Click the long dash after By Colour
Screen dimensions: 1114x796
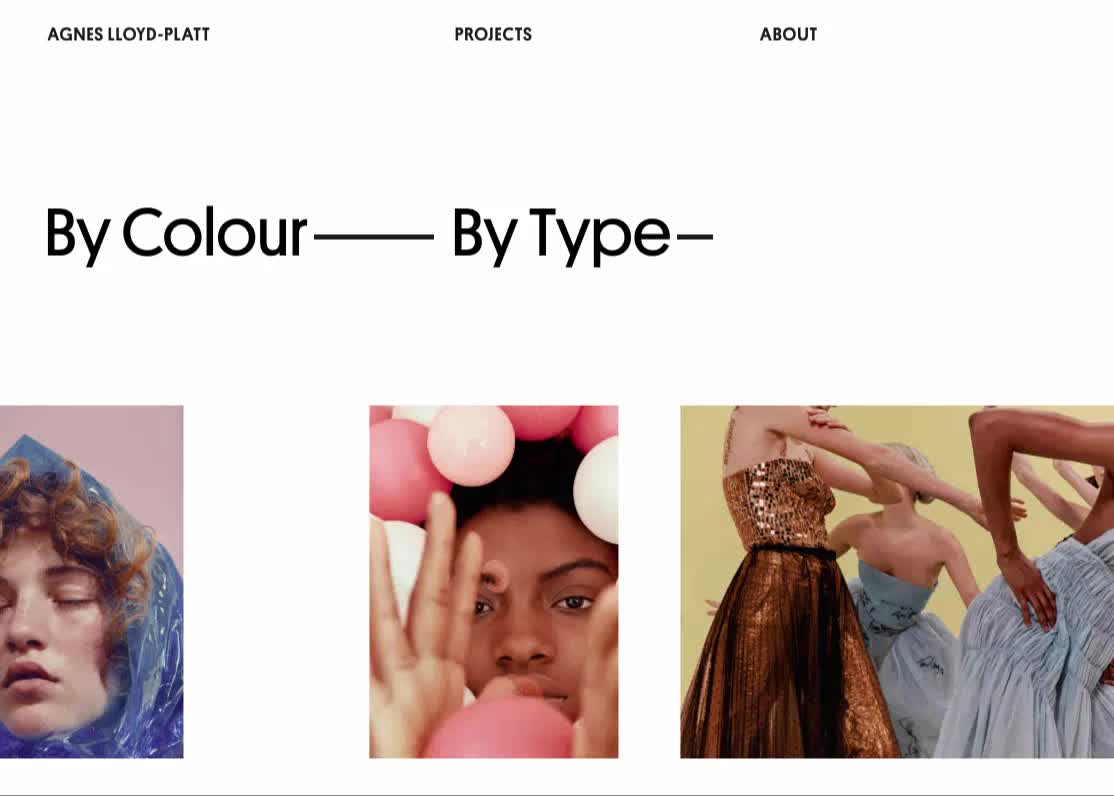(374, 237)
